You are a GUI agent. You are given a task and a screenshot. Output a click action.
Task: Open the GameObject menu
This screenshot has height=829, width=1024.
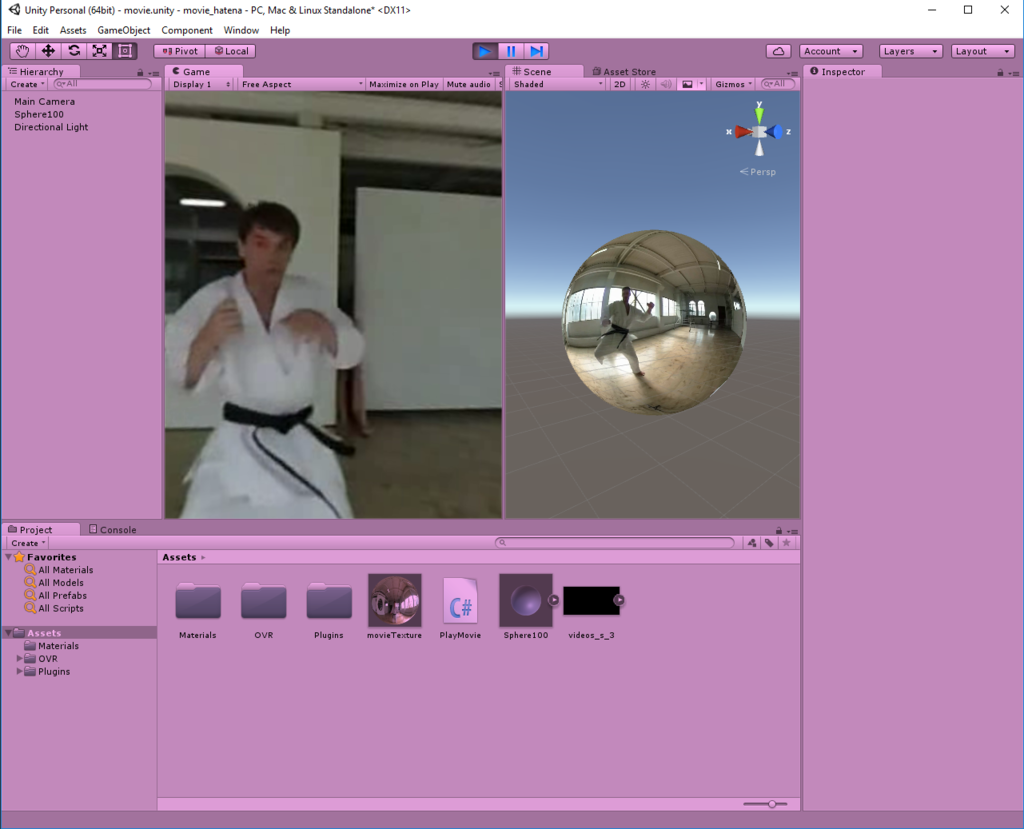click(123, 30)
